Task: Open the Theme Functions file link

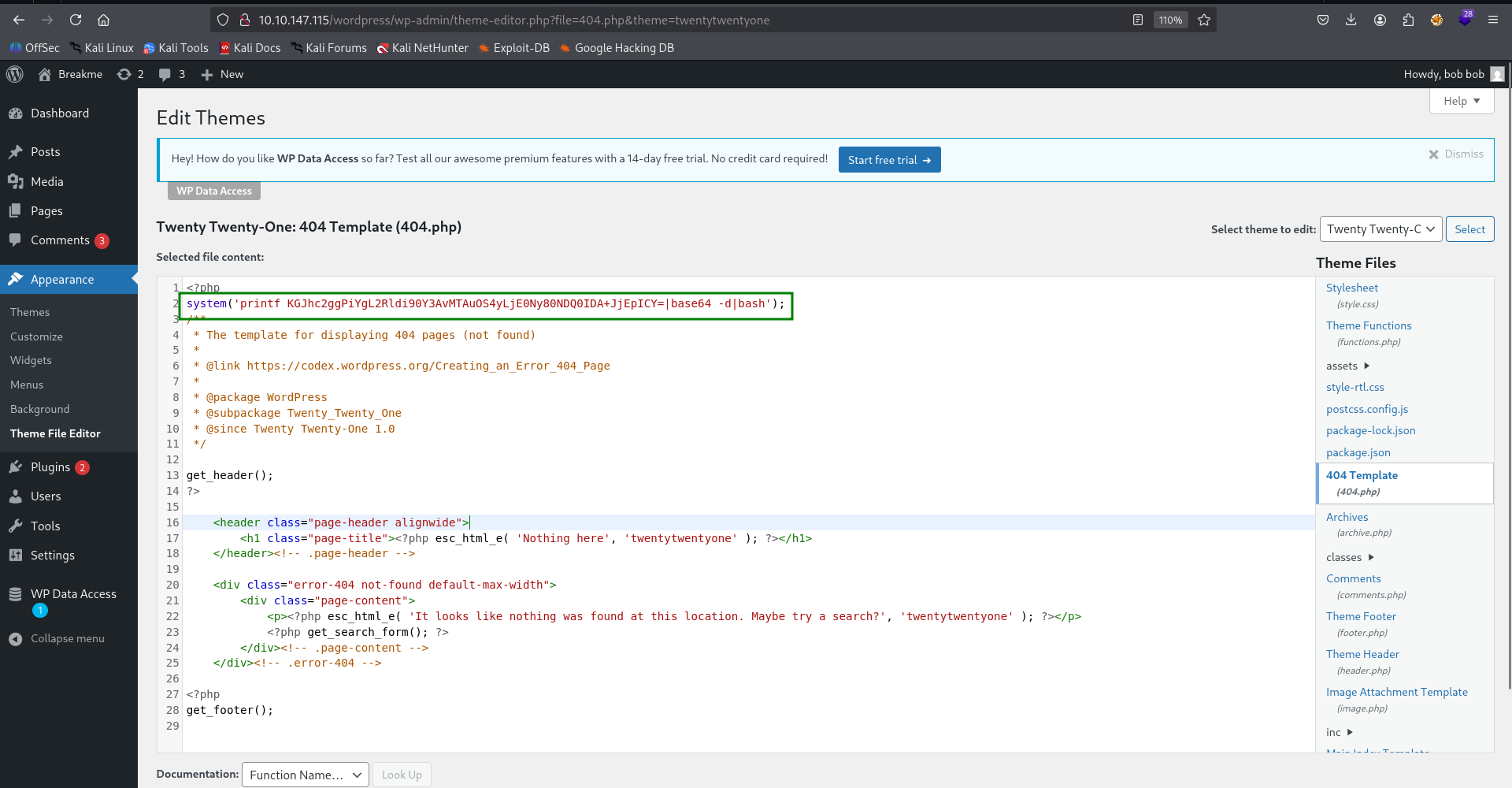Action: 1368,325
